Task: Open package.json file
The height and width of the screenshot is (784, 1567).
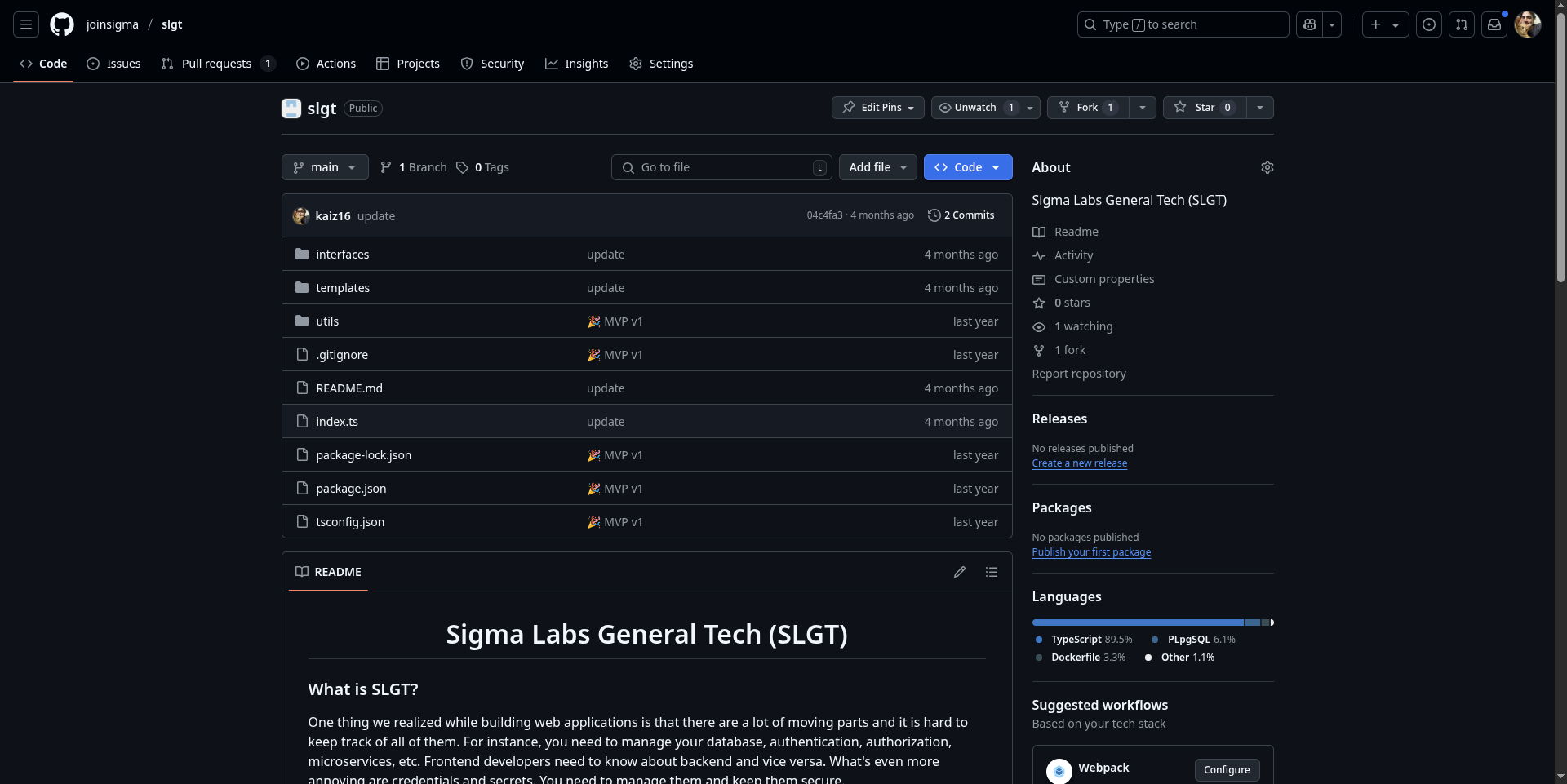Action: coord(351,489)
